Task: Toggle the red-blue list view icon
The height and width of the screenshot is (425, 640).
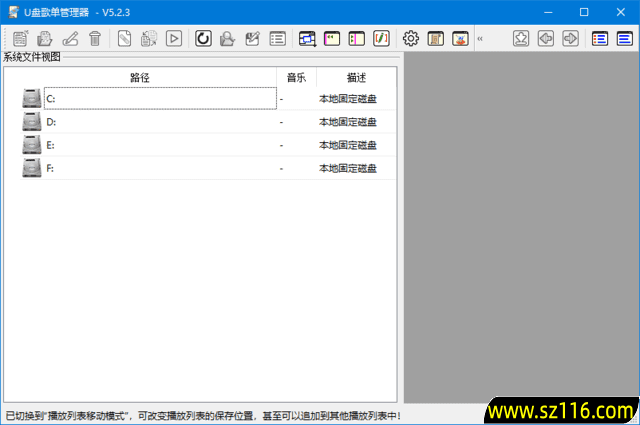Action: (600, 38)
